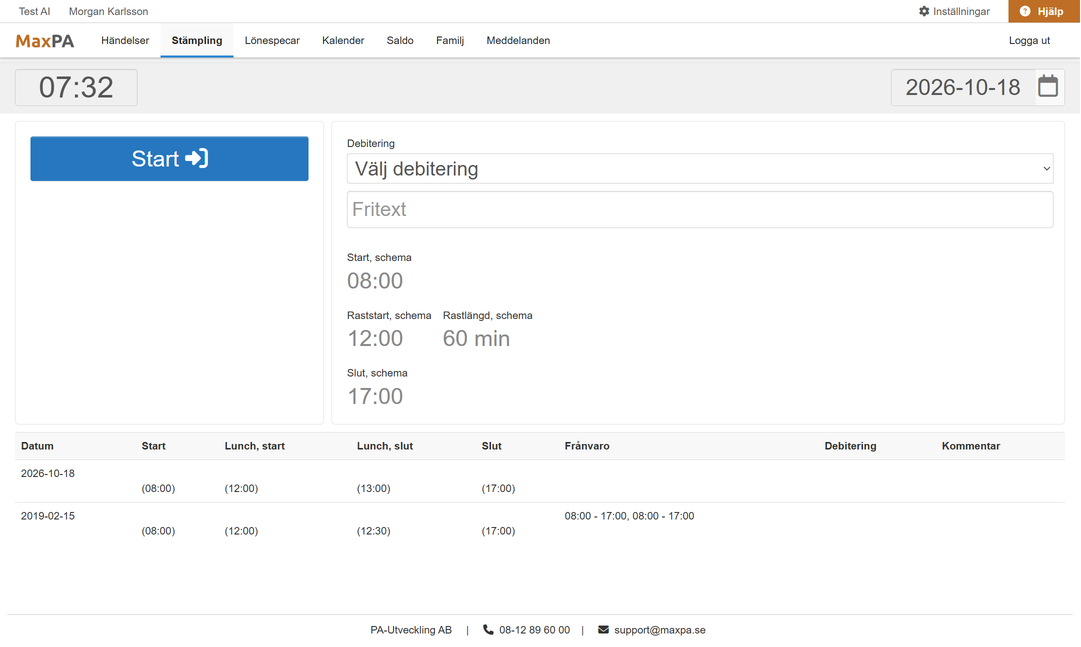Navigate to the Familj tab
Image resolution: width=1081 pixels, height=647 pixels.
450,41
